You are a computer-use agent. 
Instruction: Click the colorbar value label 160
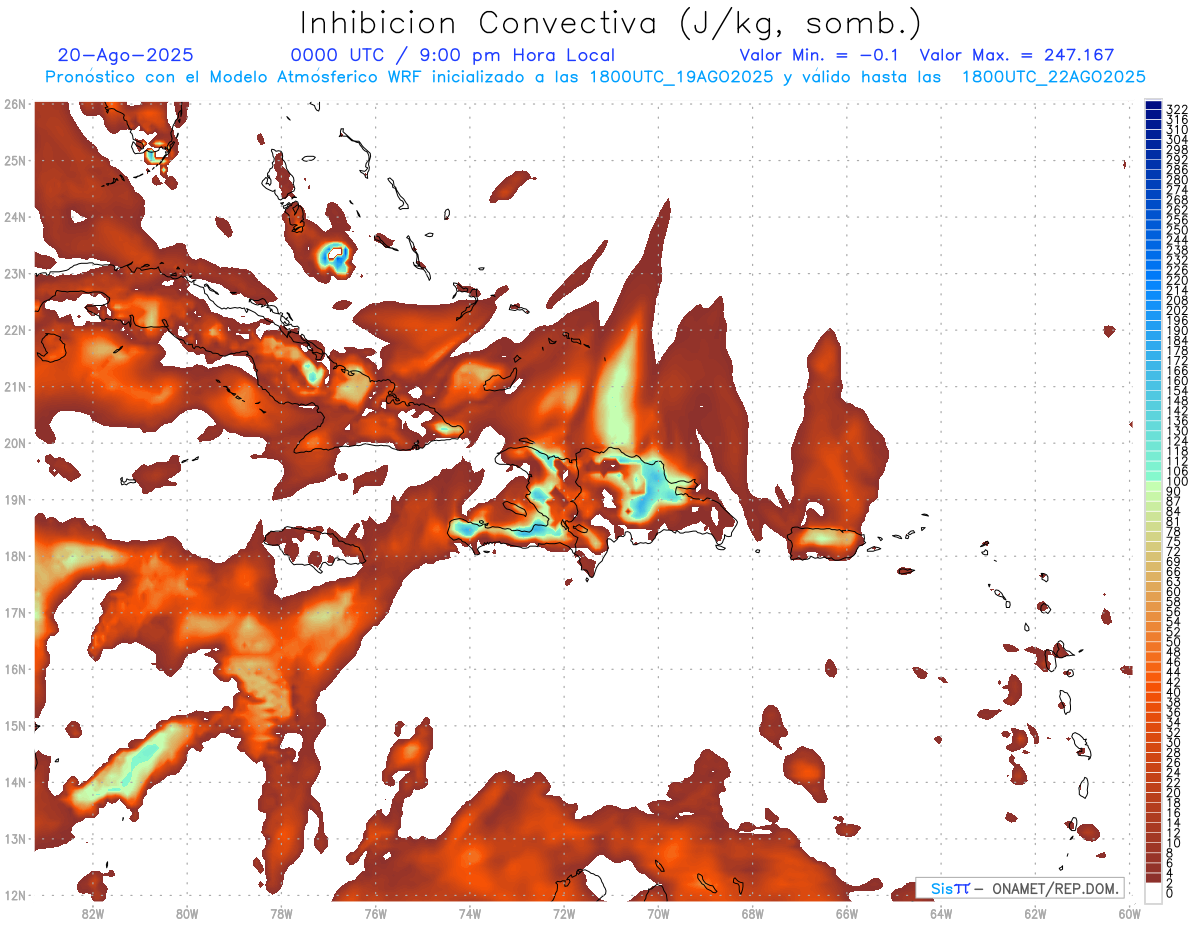tap(1177, 381)
